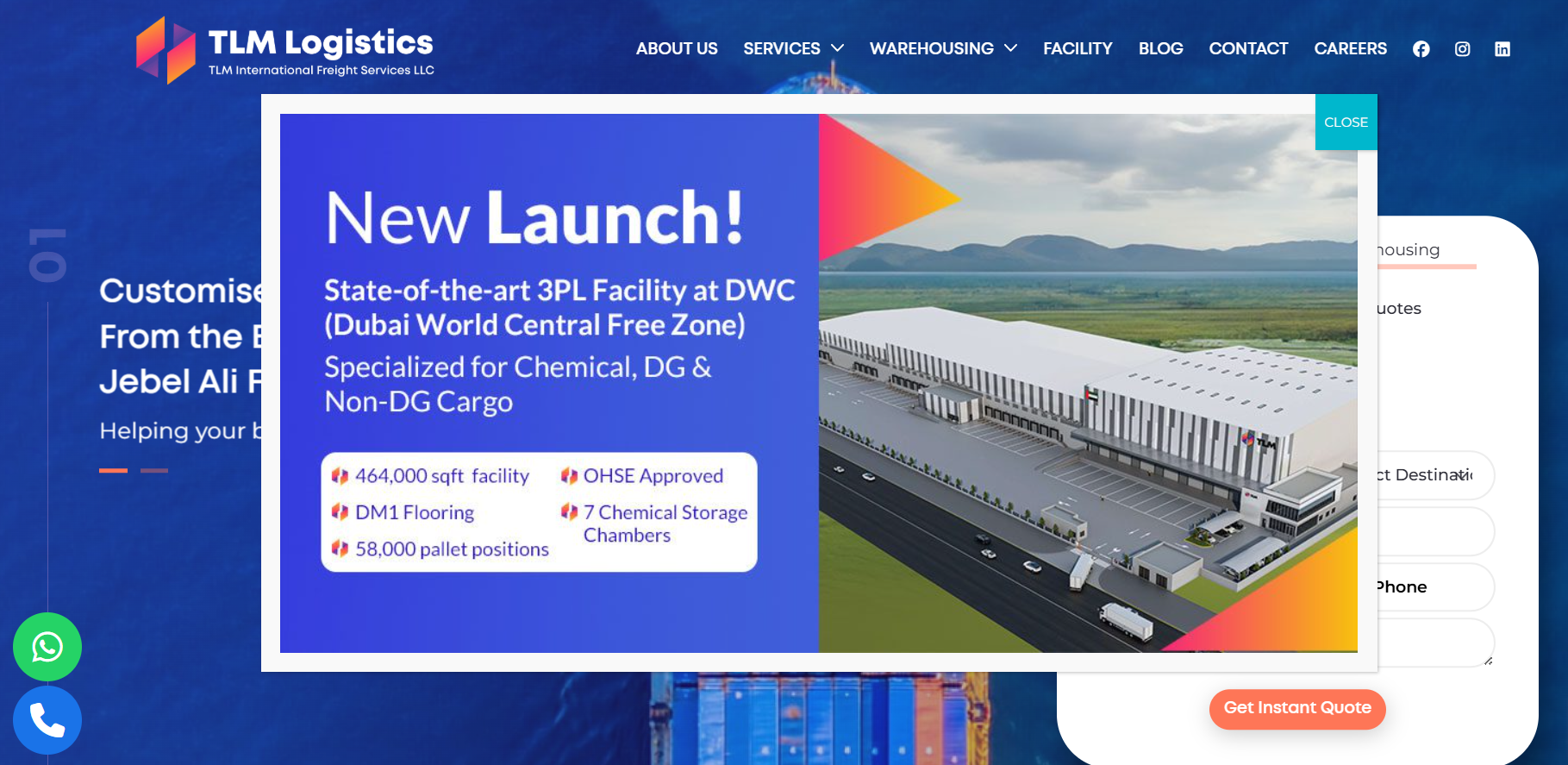
Task: Open the Instagram social icon
Action: tap(1462, 49)
